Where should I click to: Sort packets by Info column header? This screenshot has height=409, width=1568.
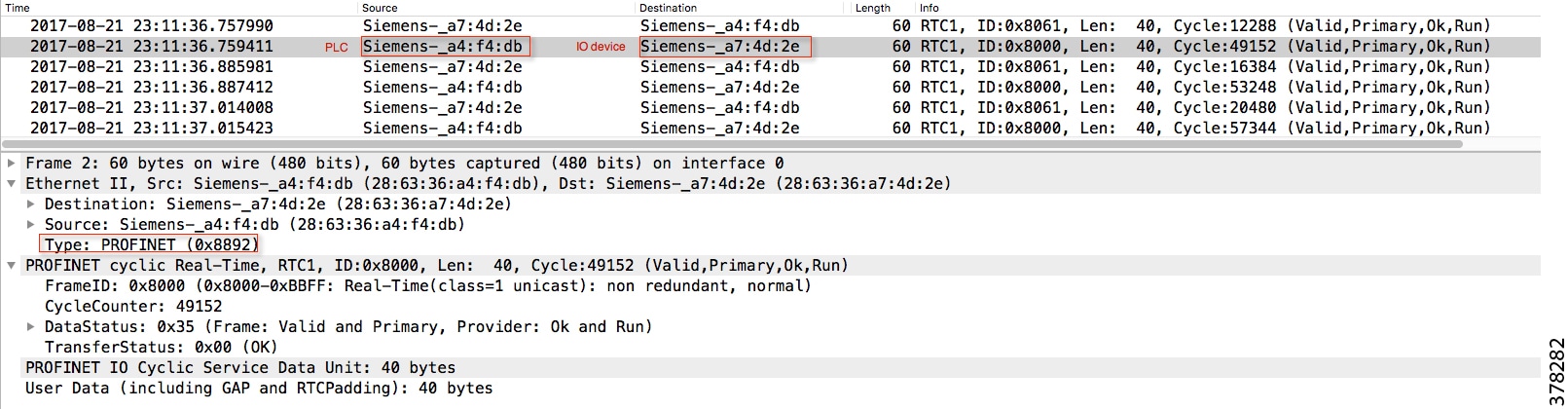coord(930,7)
